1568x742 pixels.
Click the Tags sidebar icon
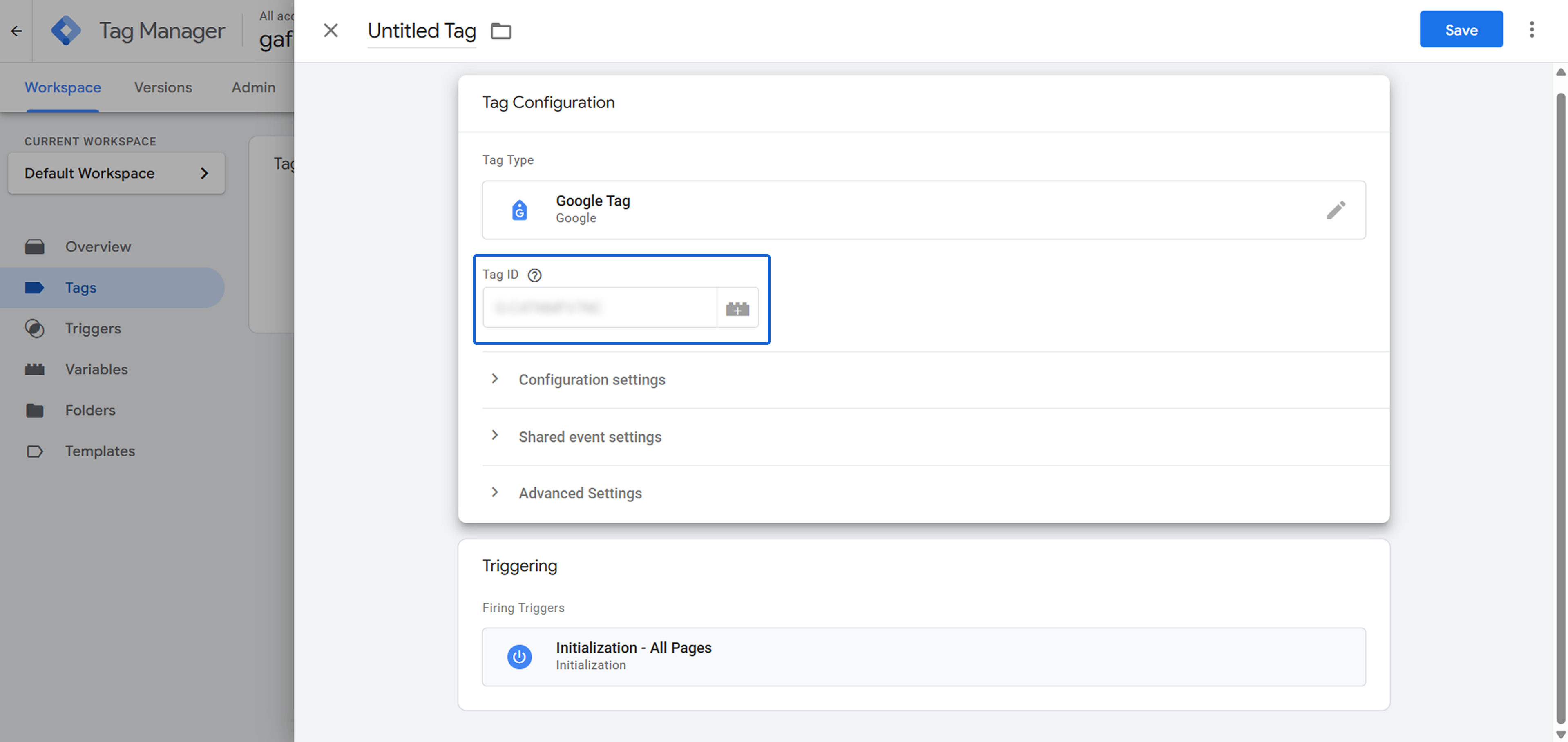pos(35,287)
